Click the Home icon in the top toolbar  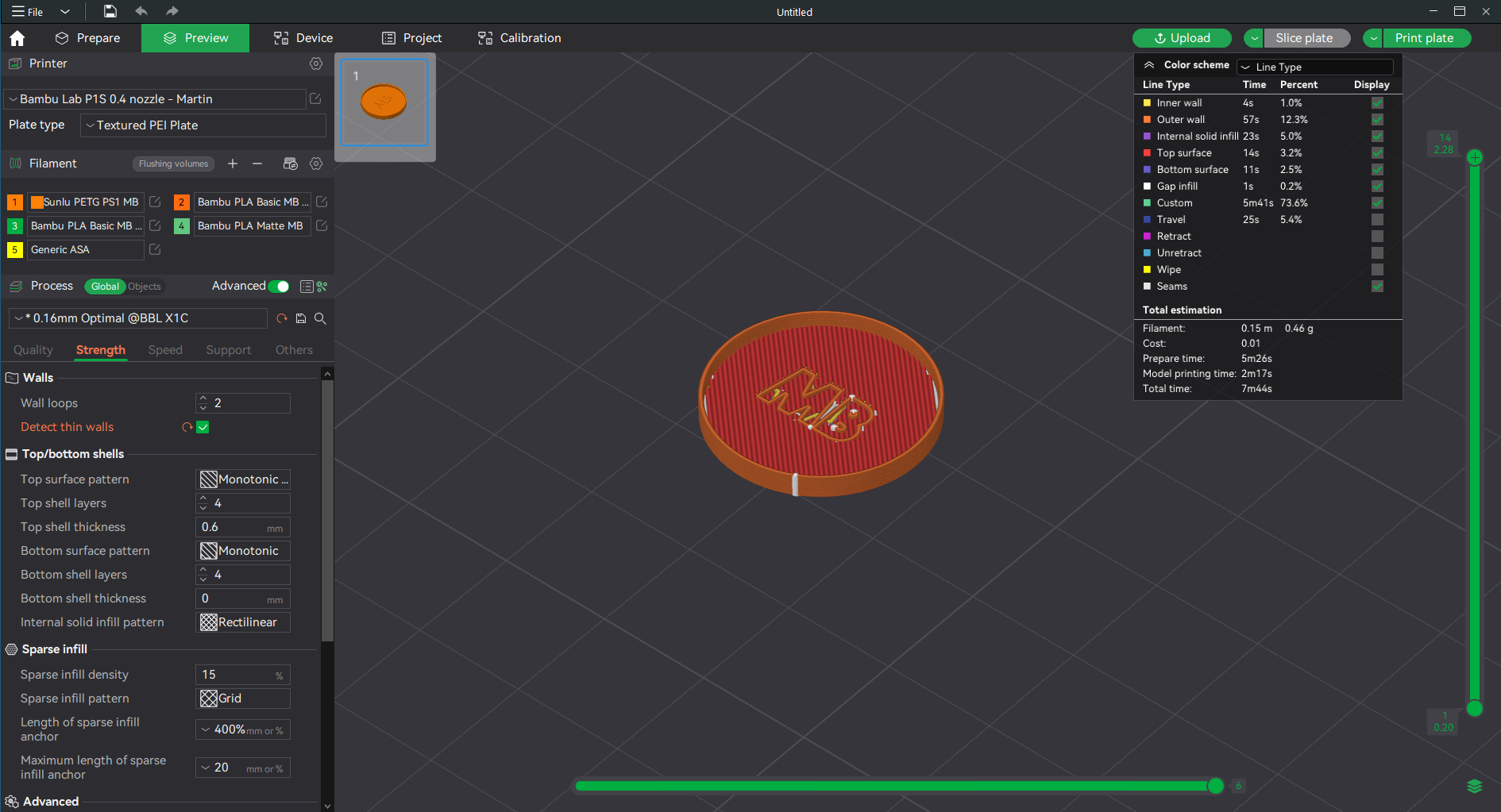(x=17, y=37)
